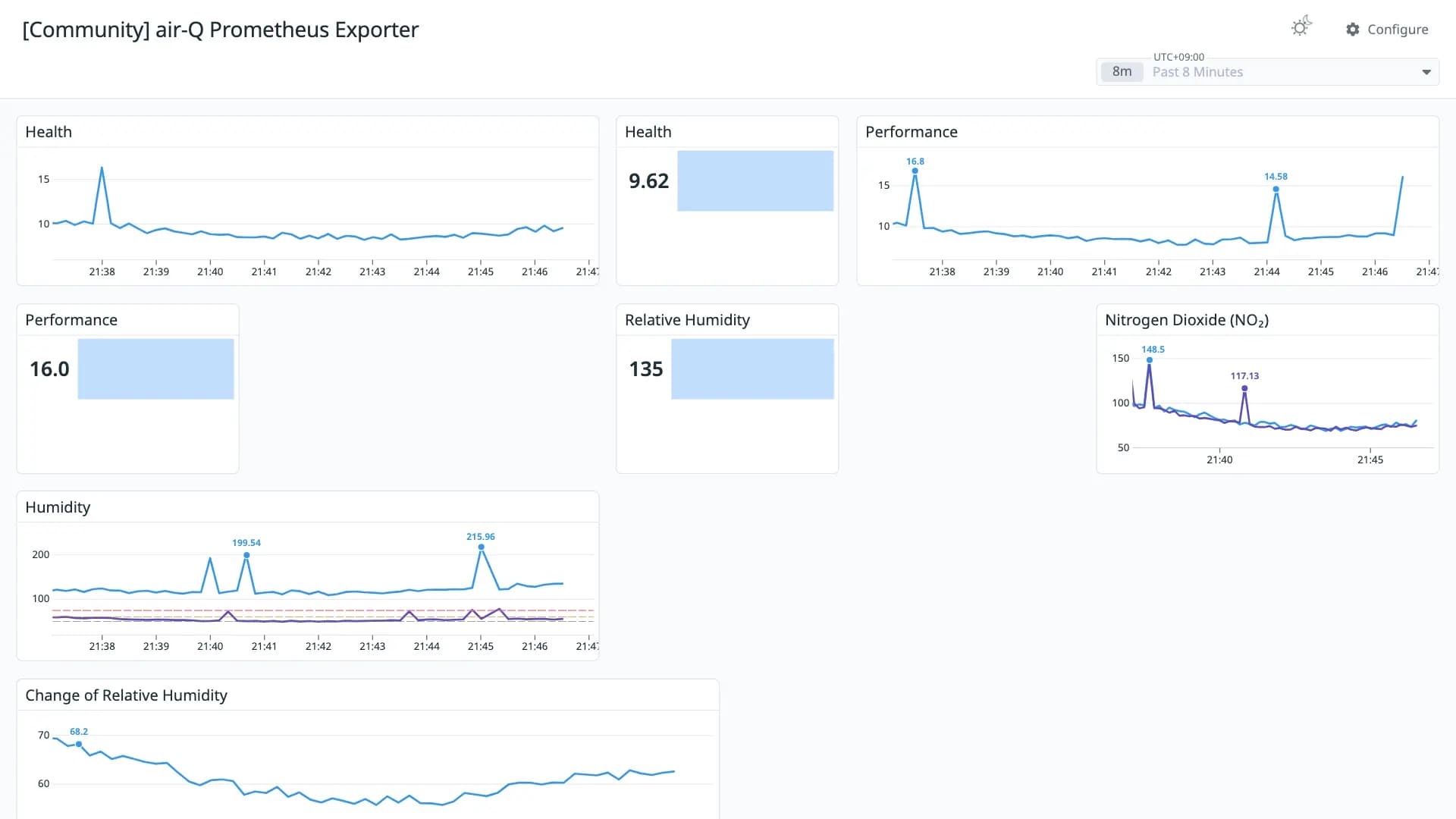
Task: Select the Humidity widget title
Action: point(58,507)
